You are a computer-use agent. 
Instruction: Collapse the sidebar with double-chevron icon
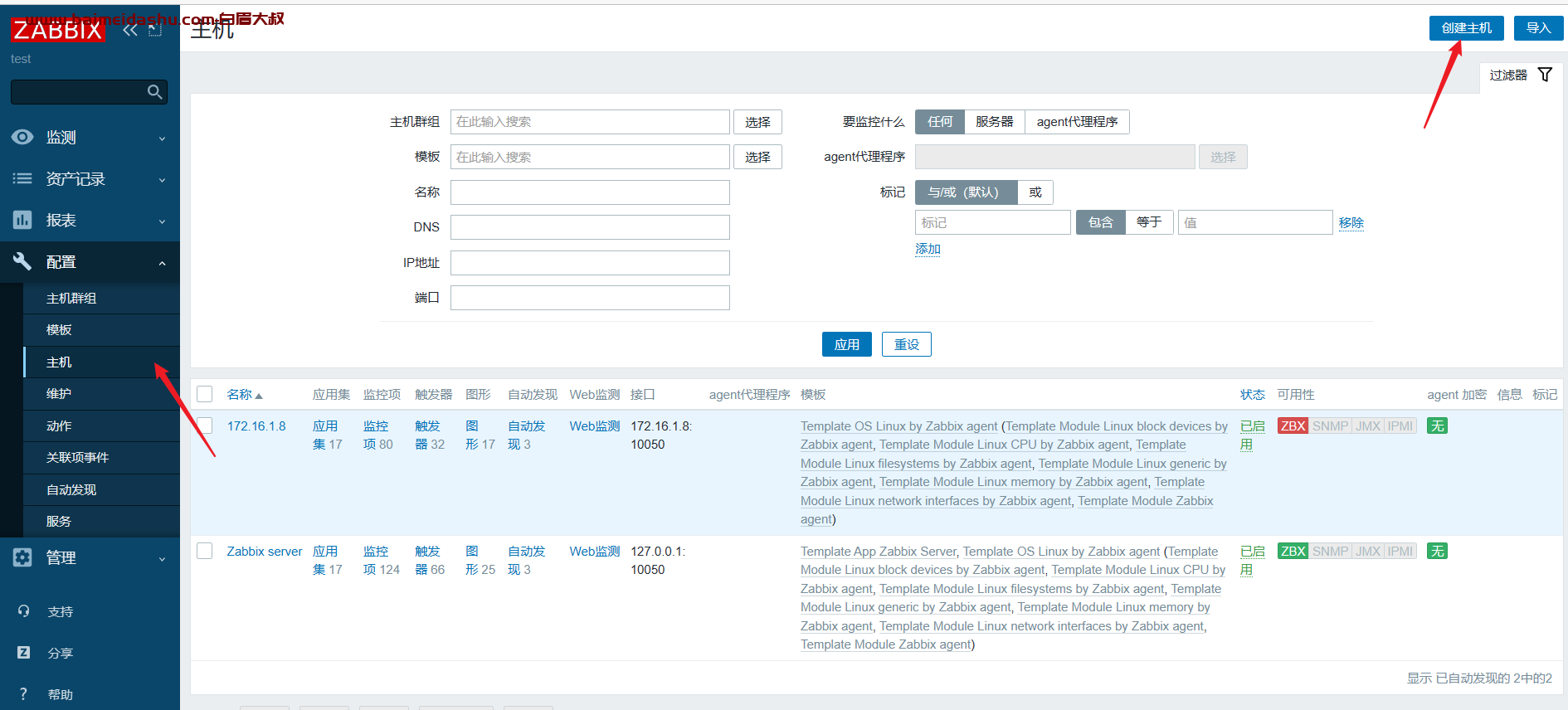130,31
